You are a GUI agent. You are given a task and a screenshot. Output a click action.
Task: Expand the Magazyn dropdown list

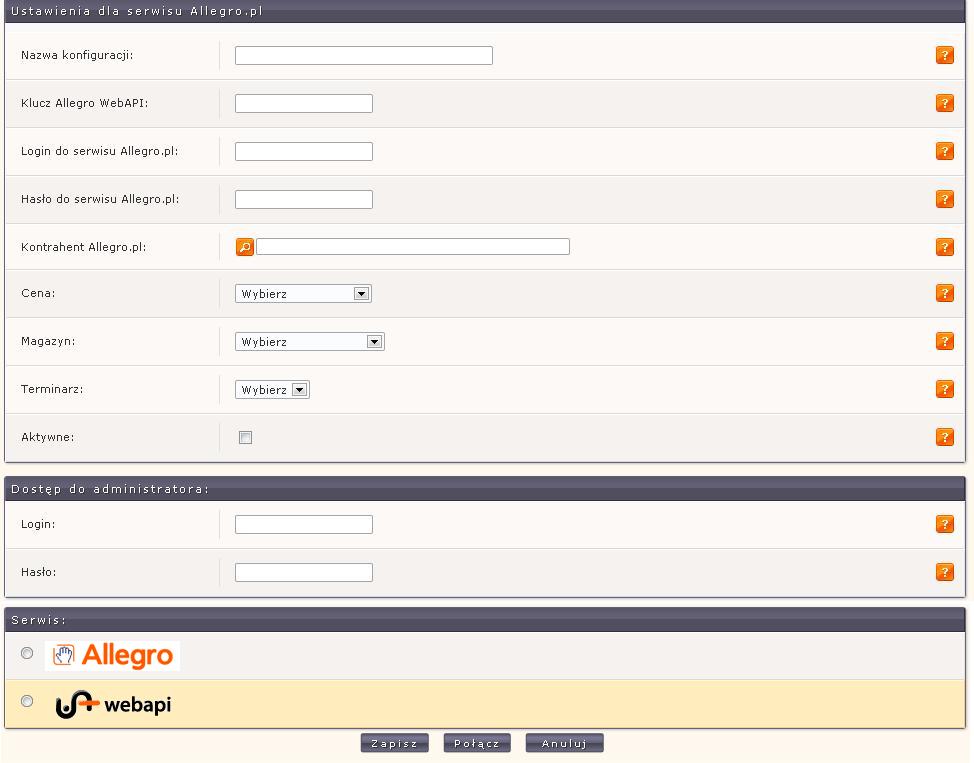point(309,342)
